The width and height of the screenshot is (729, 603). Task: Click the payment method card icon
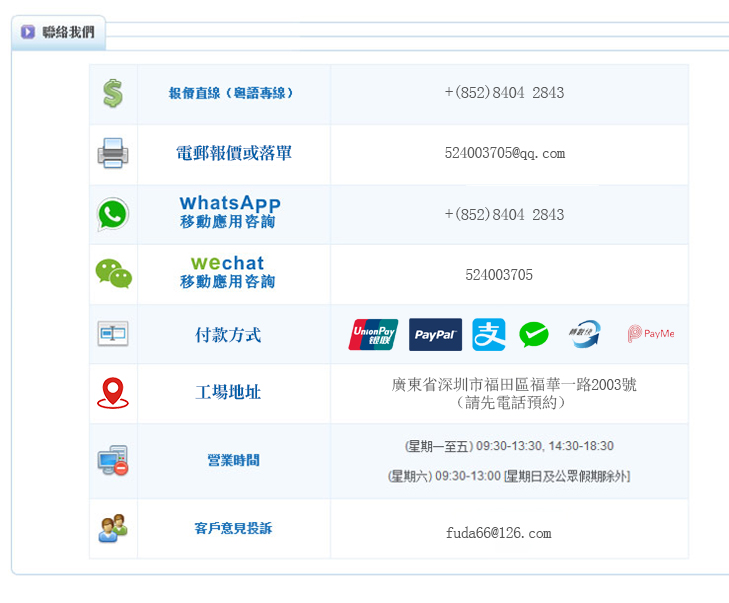click(x=113, y=333)
